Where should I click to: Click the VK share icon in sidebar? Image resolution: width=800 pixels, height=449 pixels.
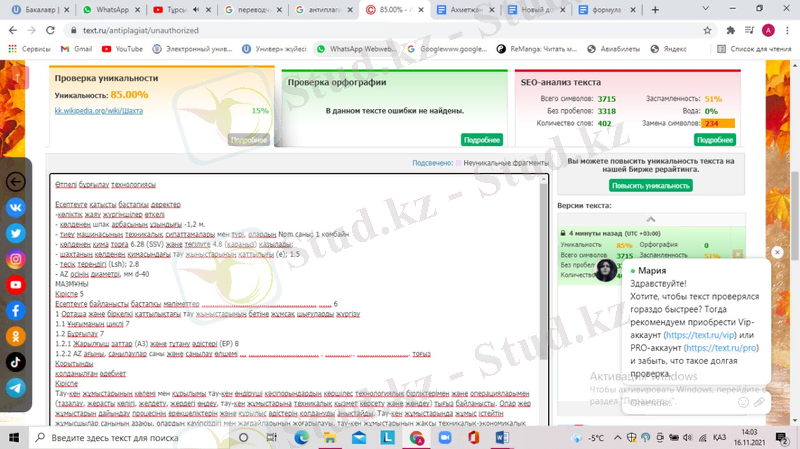(x=16, y=208)
